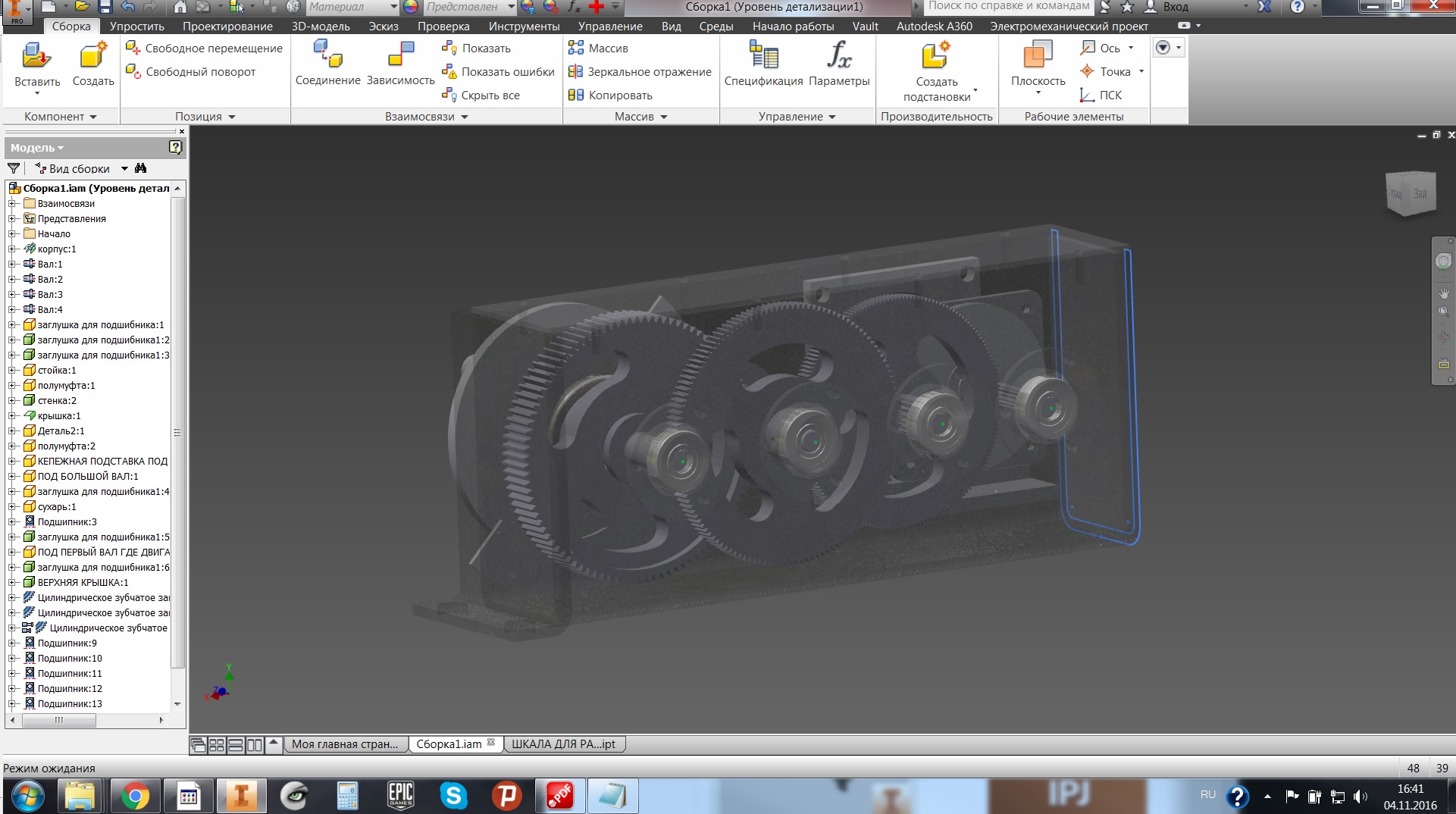1456x814 pixels.
Task: Click the Вставить (Insert) component icon
Action: (36, 57)
